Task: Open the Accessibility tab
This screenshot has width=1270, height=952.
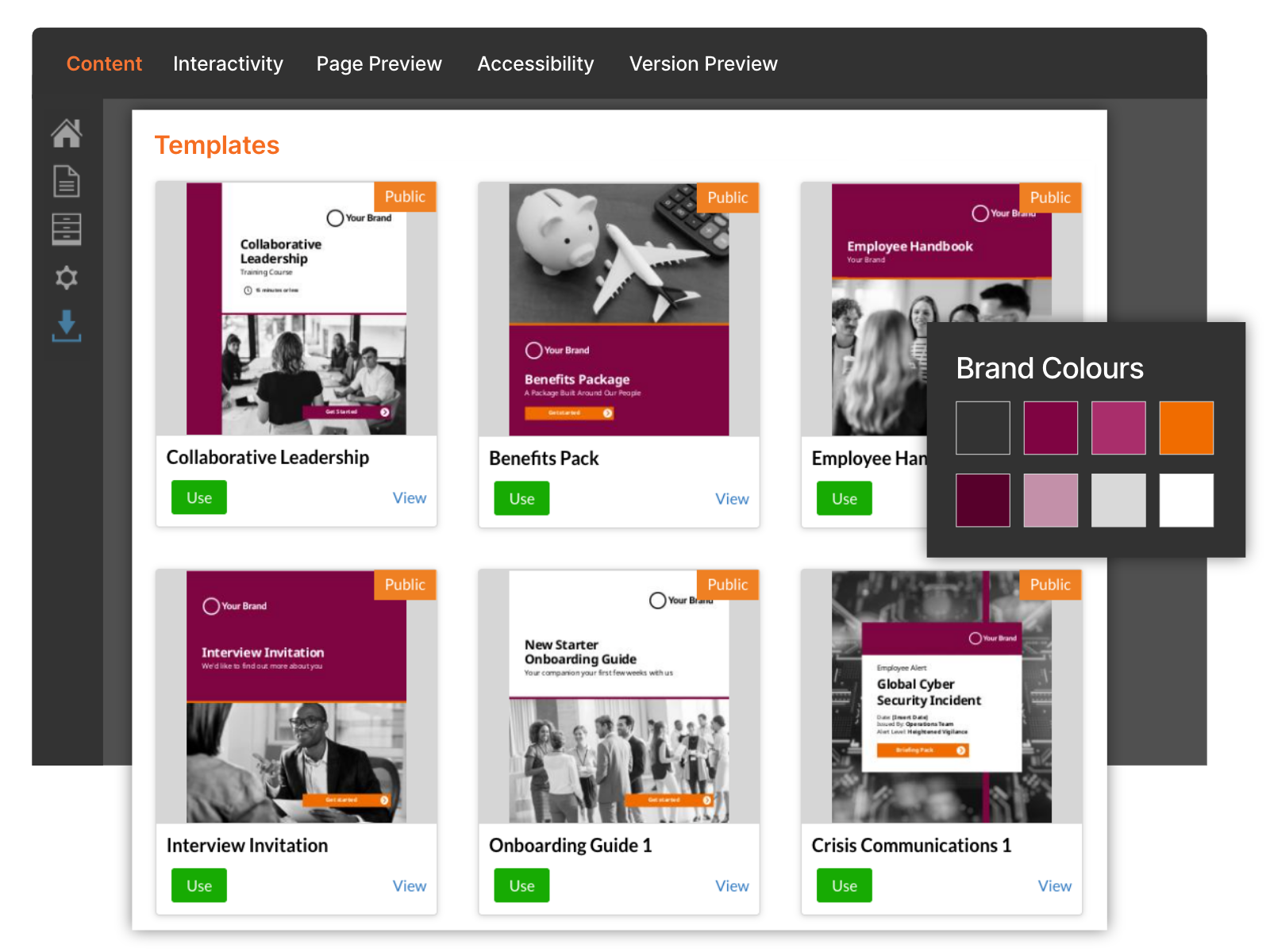Action: [536, 63]
